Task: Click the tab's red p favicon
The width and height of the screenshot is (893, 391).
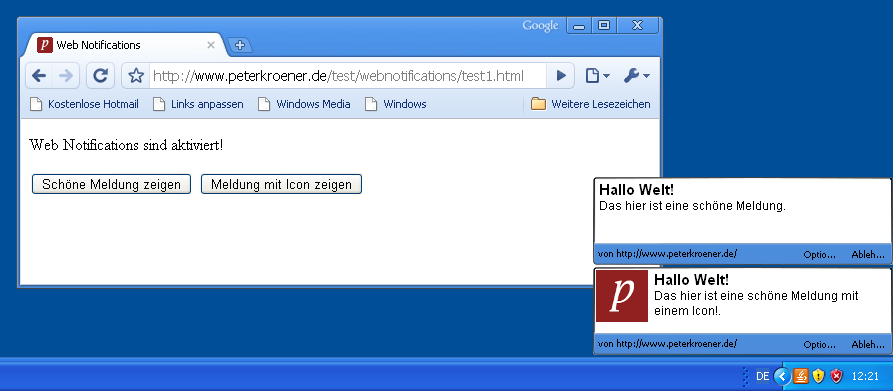Action: click(45, 45)
